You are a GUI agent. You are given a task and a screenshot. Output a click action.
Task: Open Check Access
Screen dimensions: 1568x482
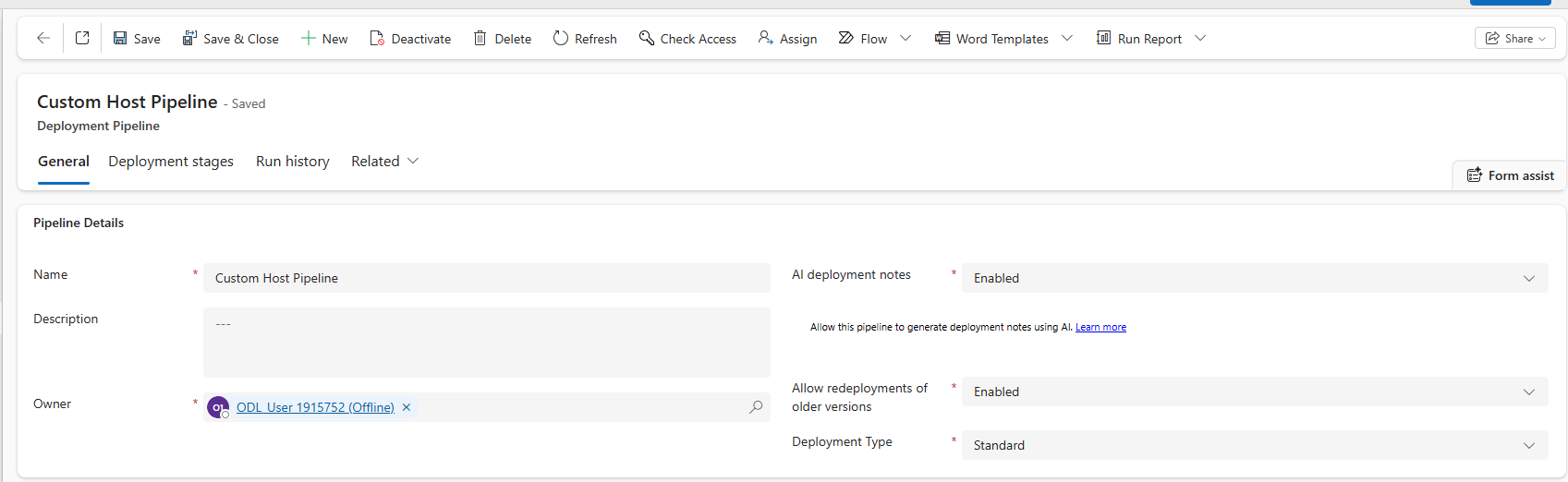(687, 38)
